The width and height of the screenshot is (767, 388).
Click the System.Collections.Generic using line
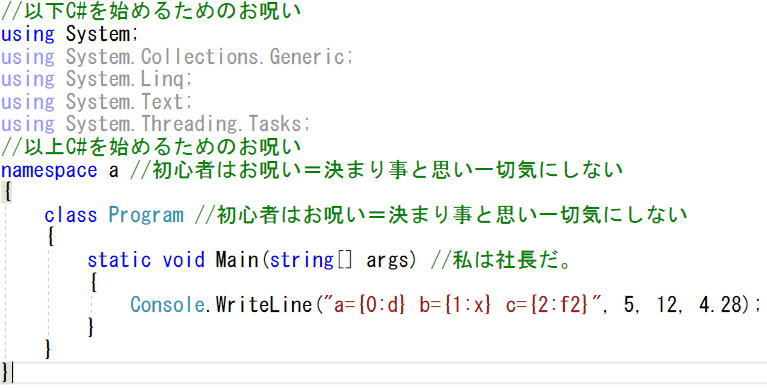point(177,56)
